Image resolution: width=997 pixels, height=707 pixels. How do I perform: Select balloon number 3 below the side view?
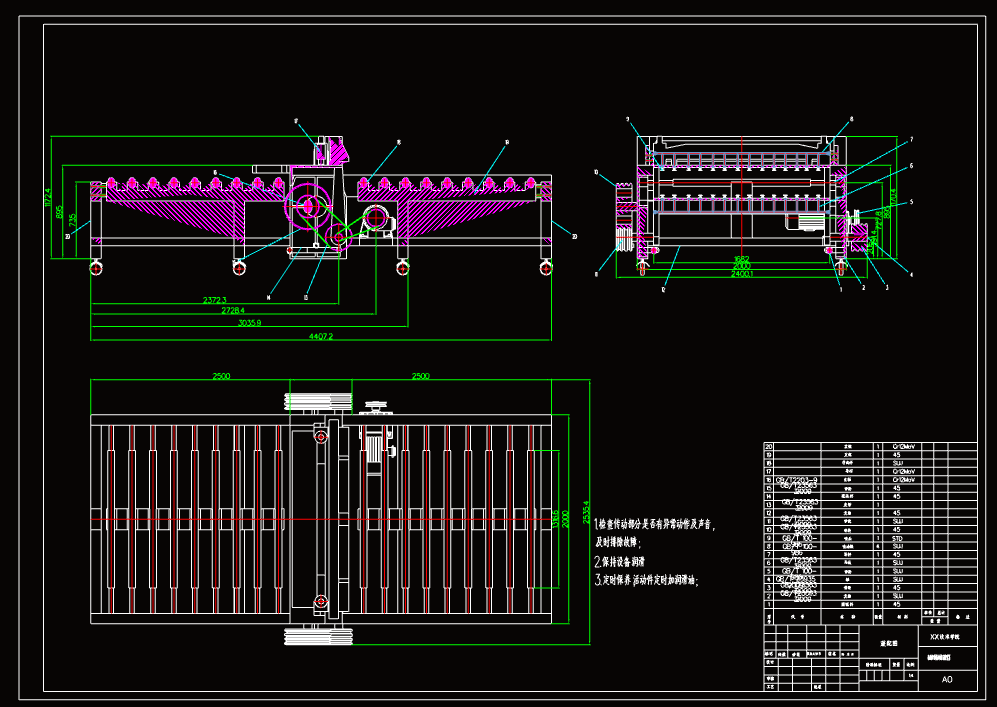pos(887,287)
